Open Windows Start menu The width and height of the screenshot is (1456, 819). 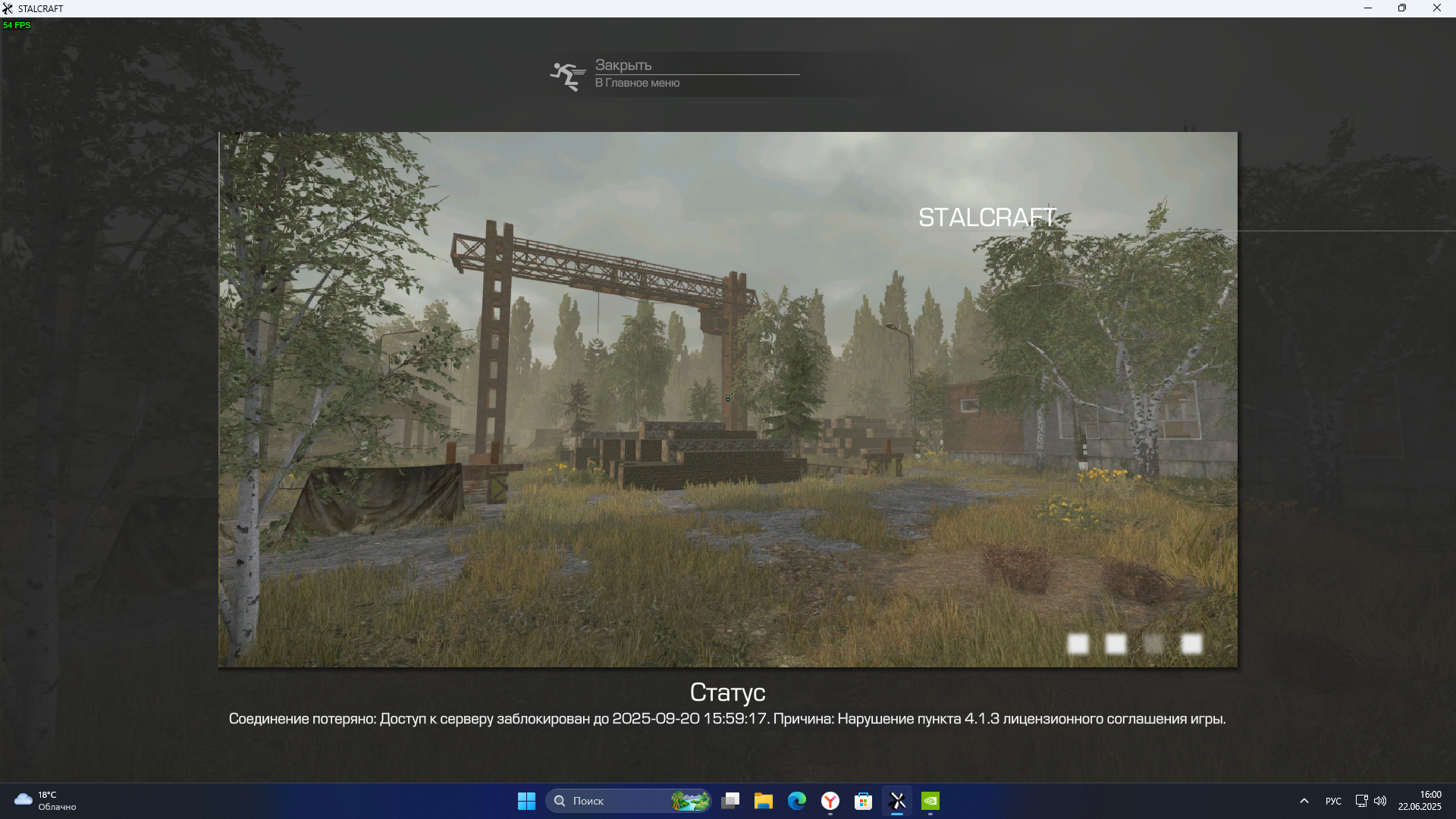point(526,801)
